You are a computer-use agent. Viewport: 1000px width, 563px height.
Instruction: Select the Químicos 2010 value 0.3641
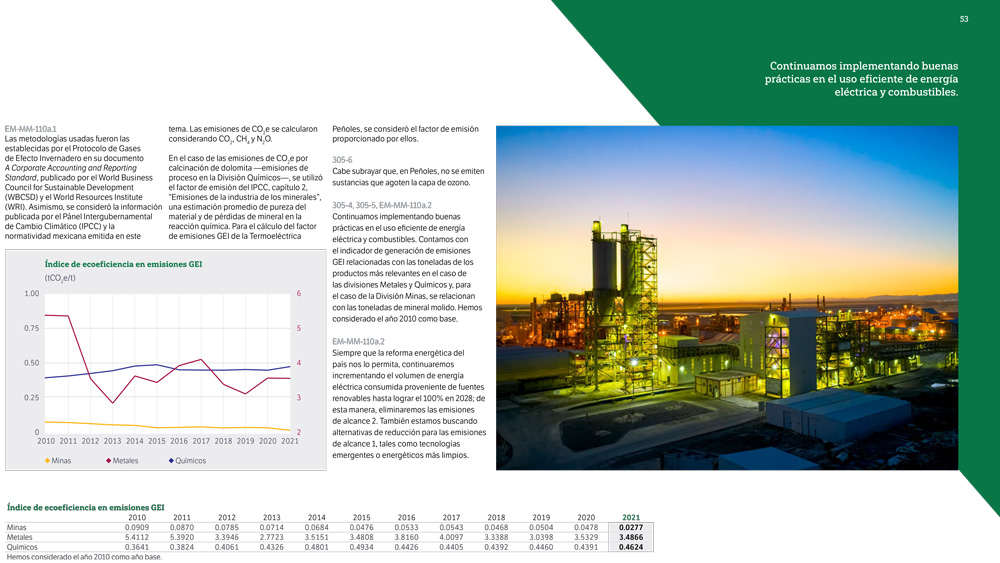click(137, 547)
